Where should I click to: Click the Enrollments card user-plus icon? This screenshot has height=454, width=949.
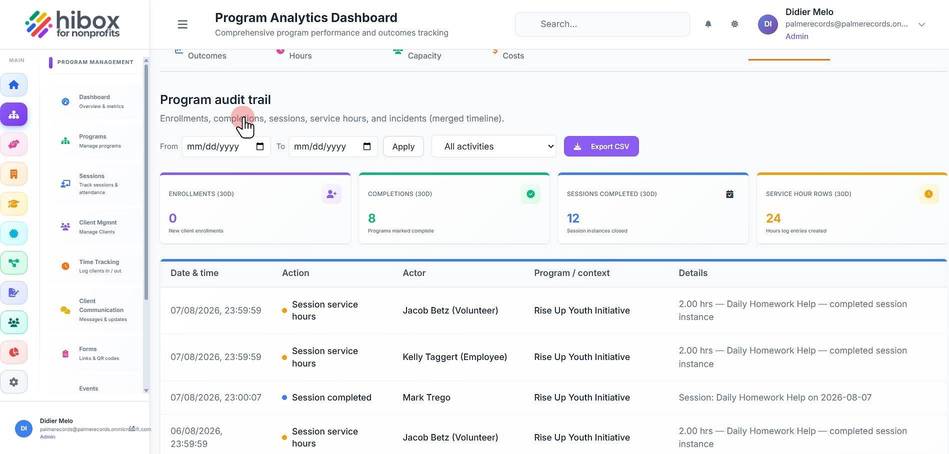tap(331, 194)
